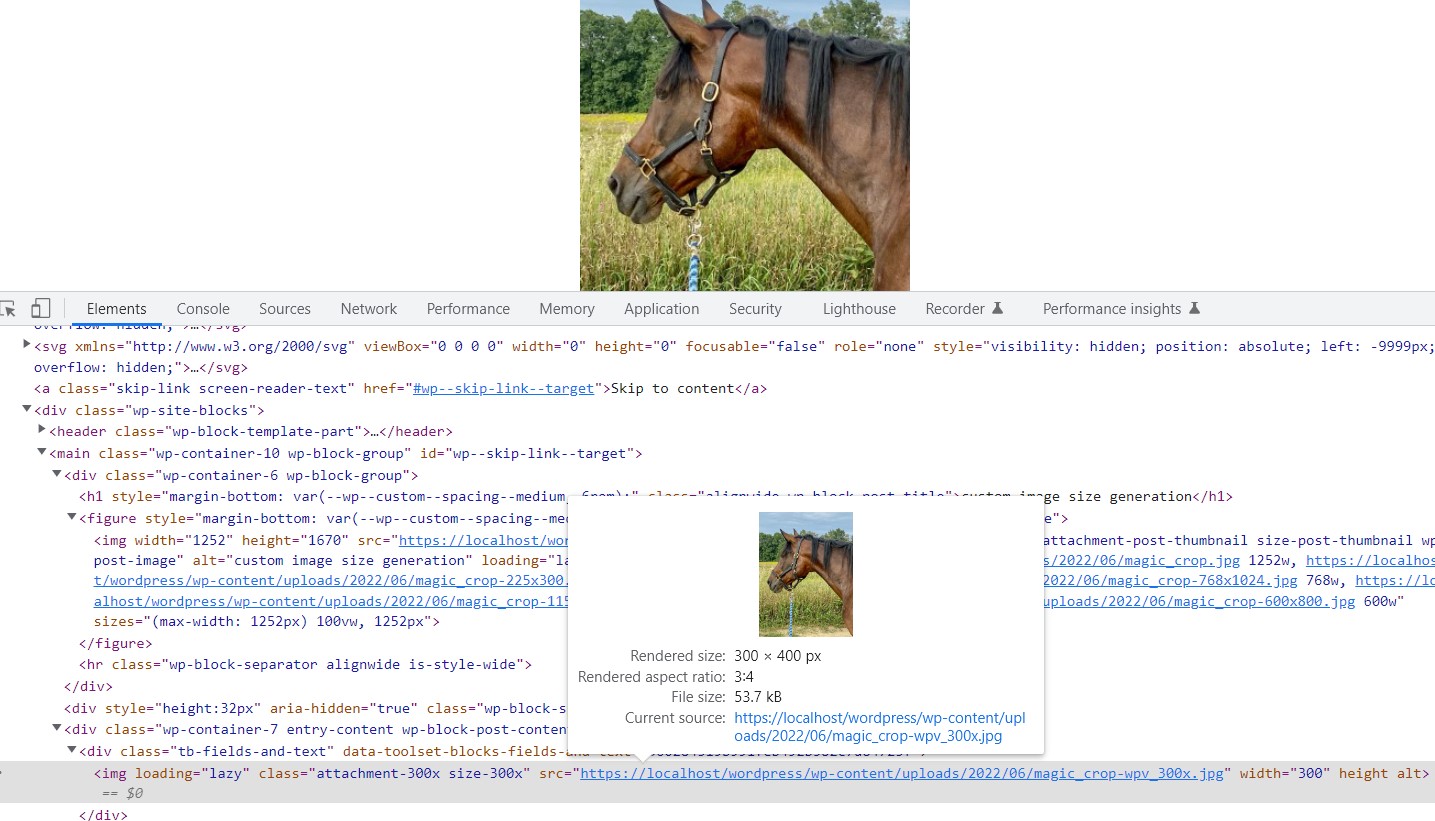The image size is (1435, 821).
Task: Select the hr wp-block-separator row
Action: 305,664
